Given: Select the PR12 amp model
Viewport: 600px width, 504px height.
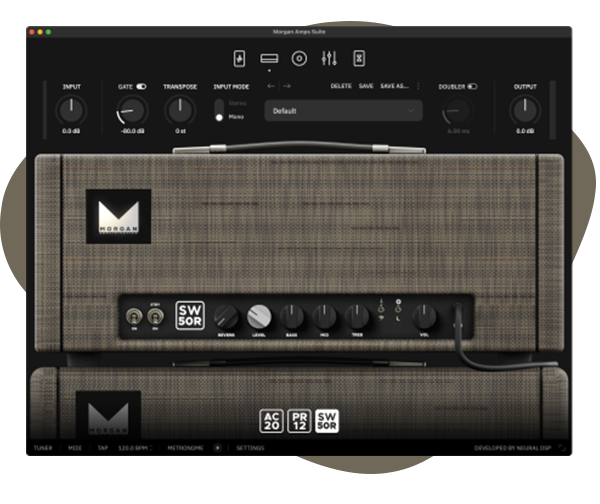Looking at the screenshot, I should click(299, 421).
